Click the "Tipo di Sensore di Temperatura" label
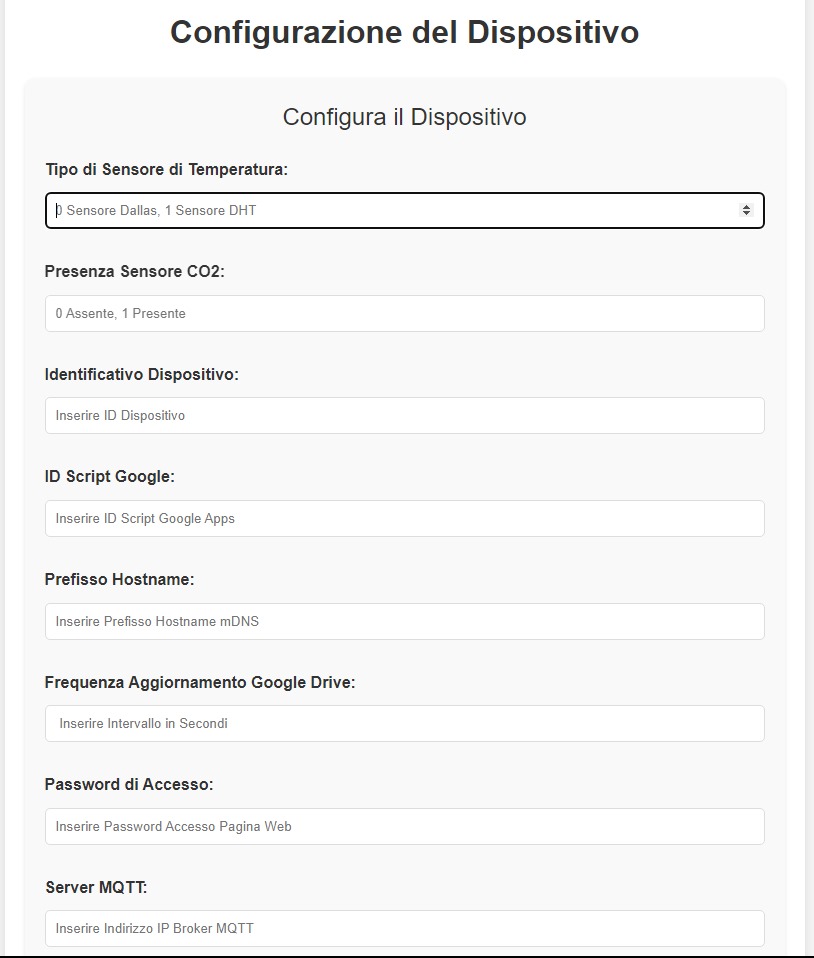Image resolution: width=814 pixels, height=958 pixels. [166, 169]
